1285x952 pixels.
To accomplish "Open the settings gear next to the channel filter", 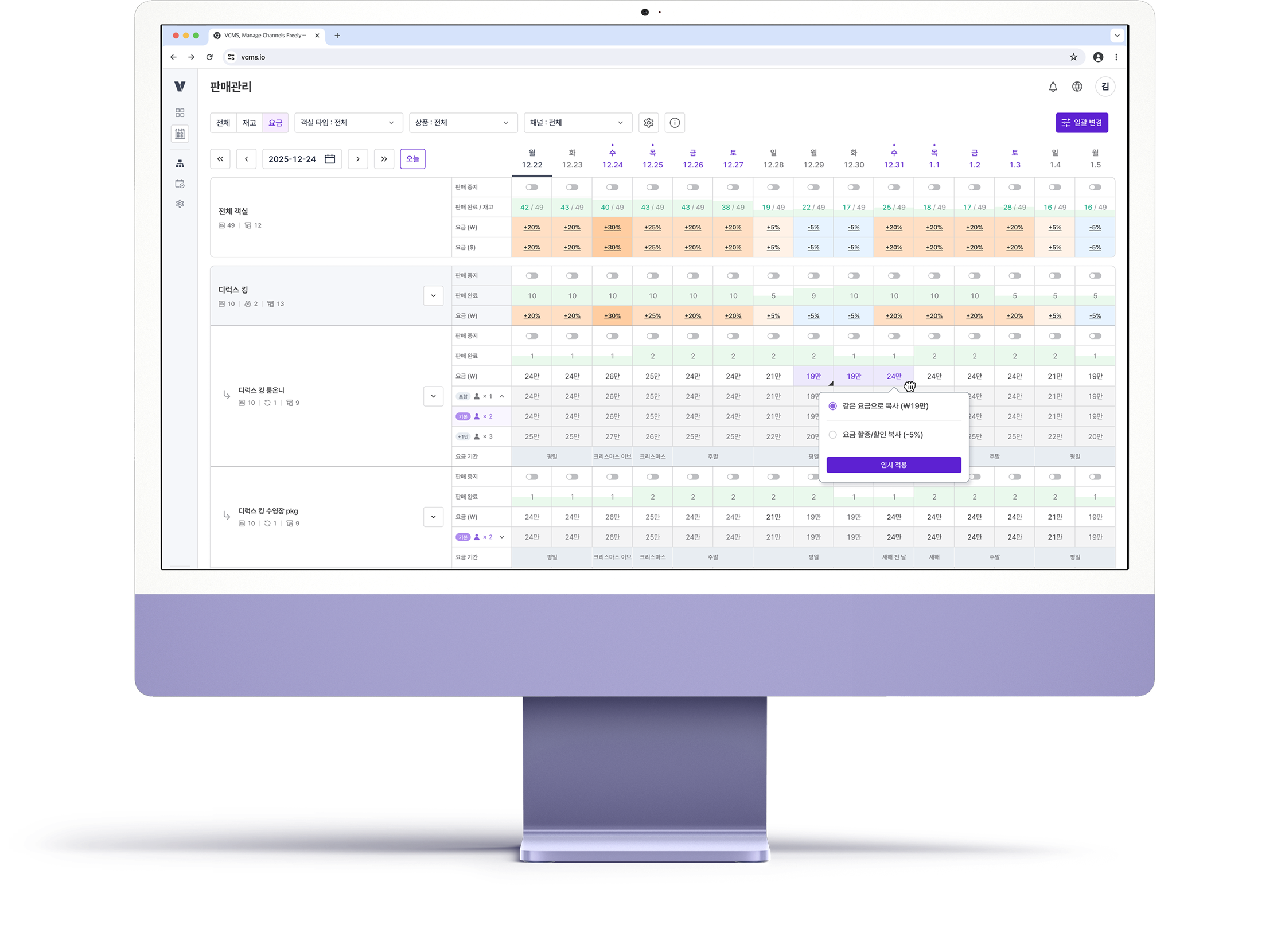I will coord(649,123).
